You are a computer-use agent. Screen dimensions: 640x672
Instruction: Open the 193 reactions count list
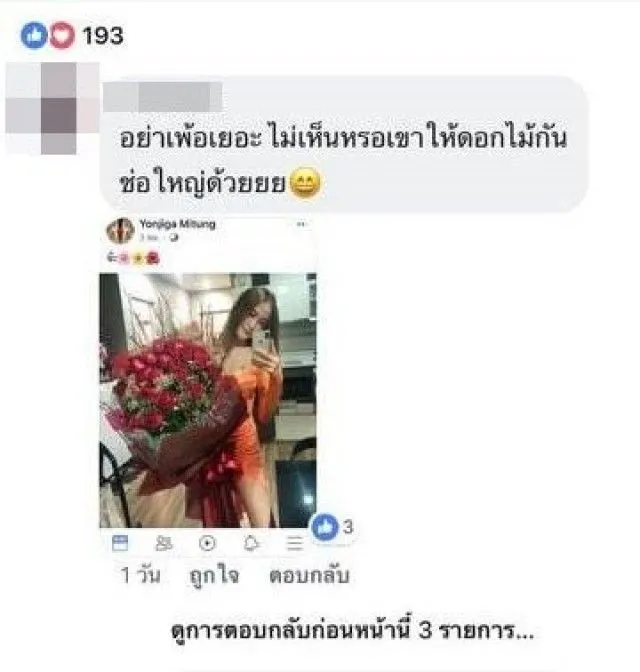coord(103,36)
